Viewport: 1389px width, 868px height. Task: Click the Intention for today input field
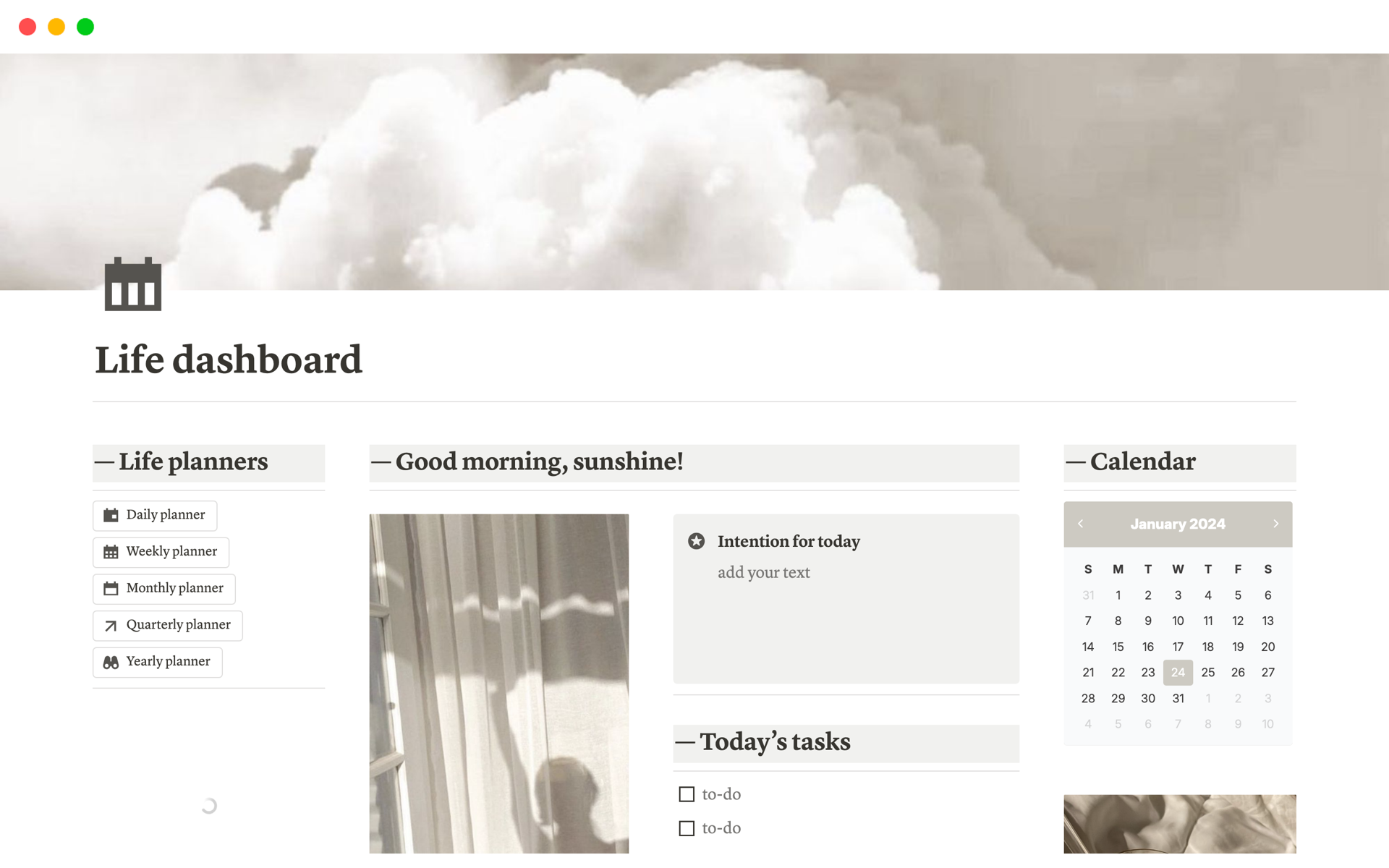tap(763, 573)
